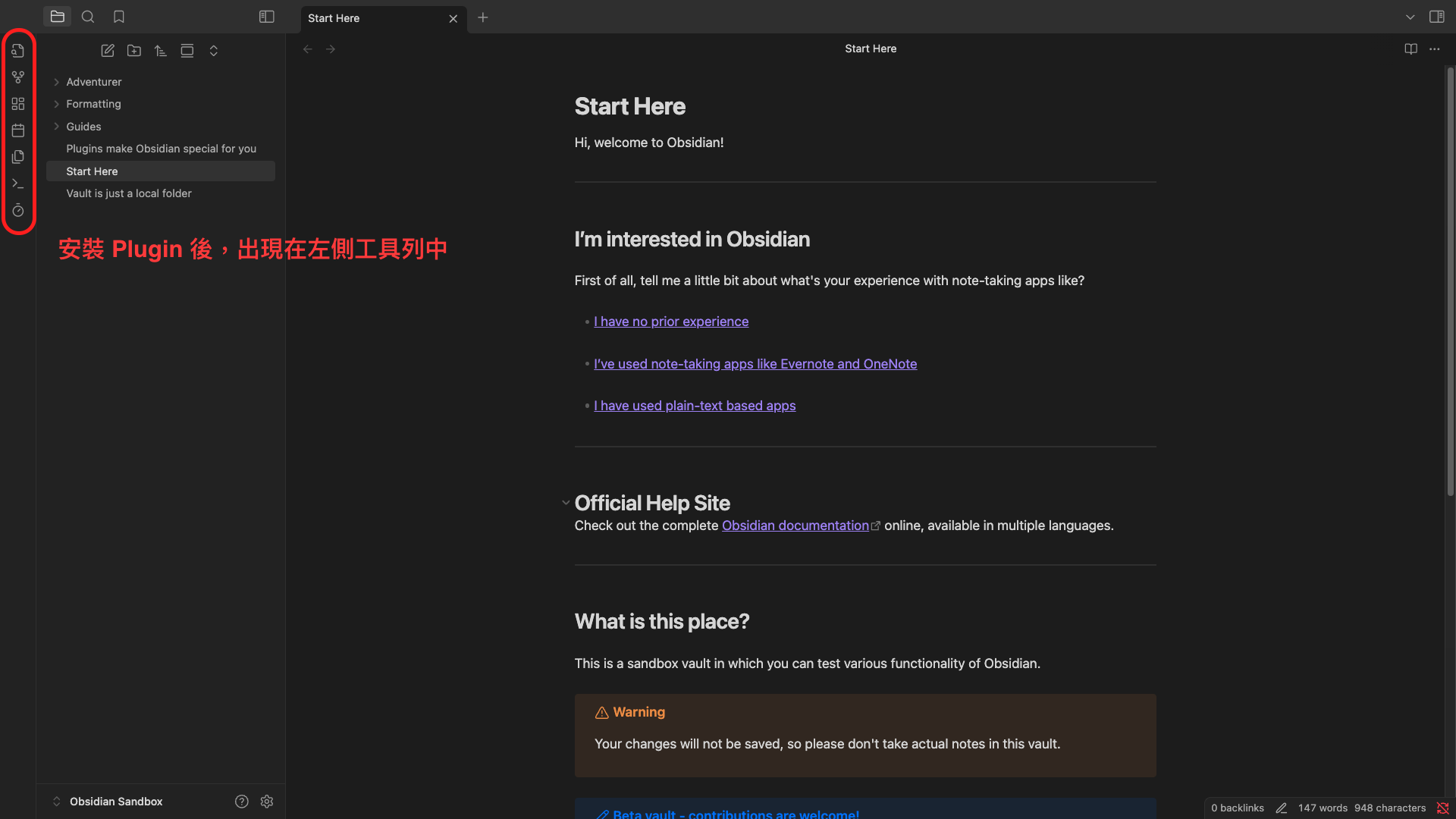1456x819 pixels.
Task: Follow 'I have no prior experience' link
Action: point(671,322)
